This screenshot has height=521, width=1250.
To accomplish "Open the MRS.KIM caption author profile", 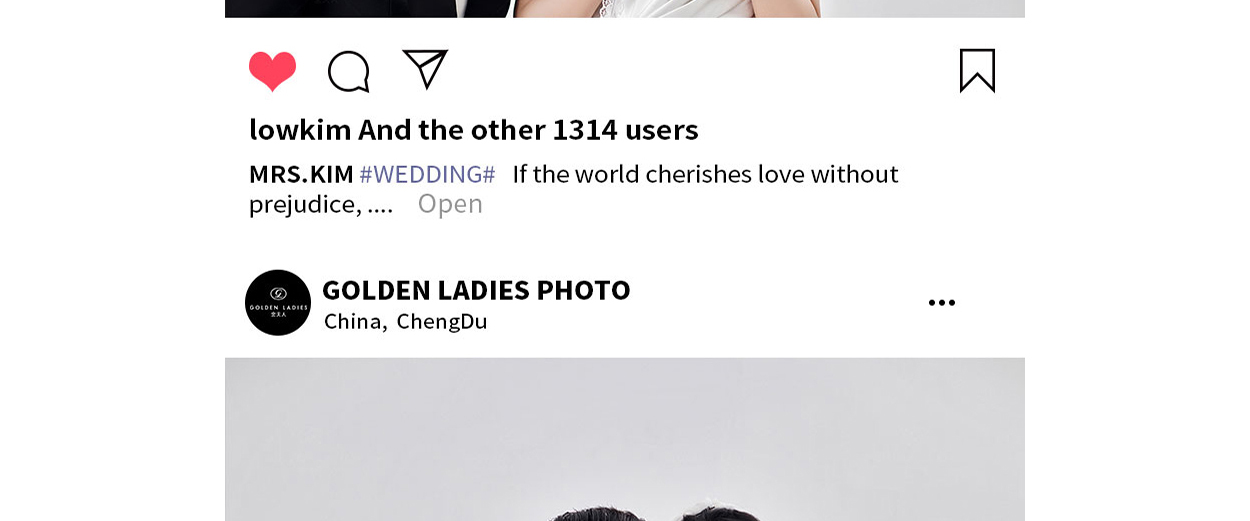I will coord(301,174).
